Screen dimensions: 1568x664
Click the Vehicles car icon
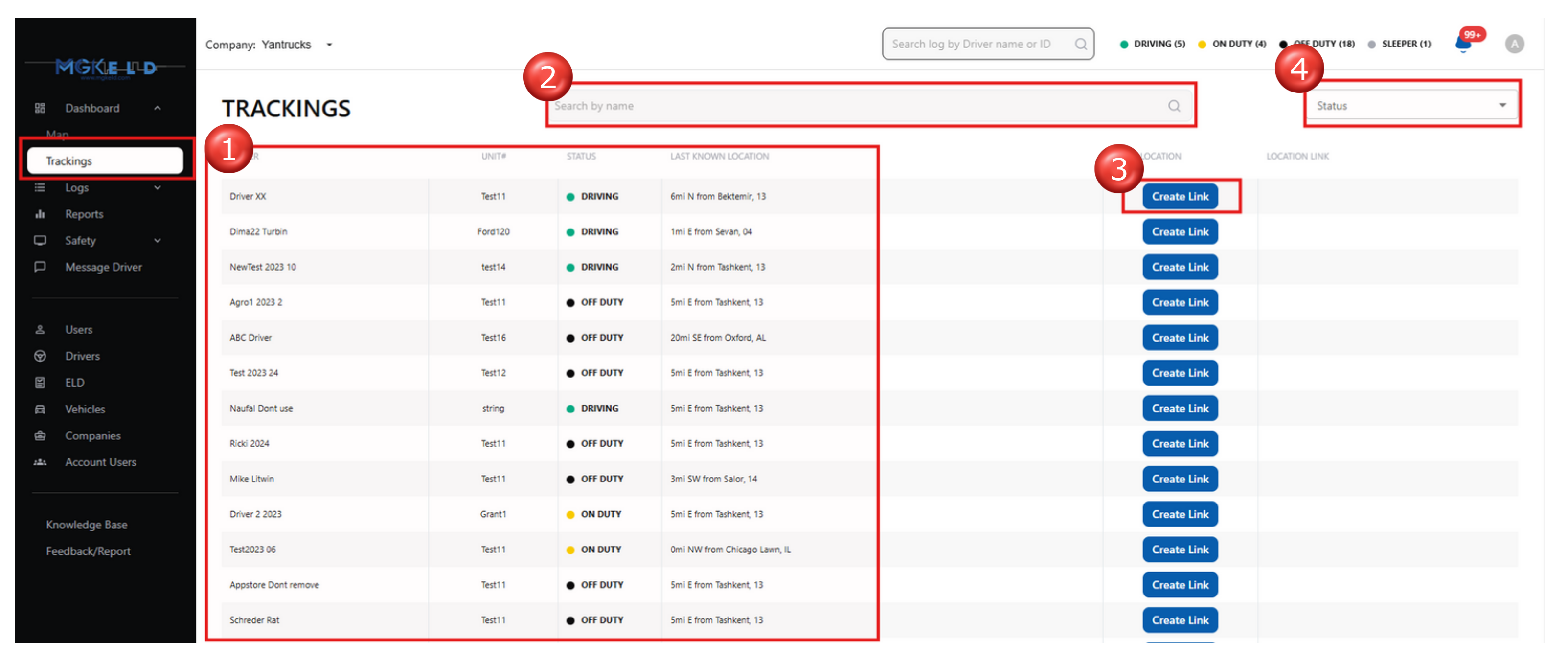point(40,409)
